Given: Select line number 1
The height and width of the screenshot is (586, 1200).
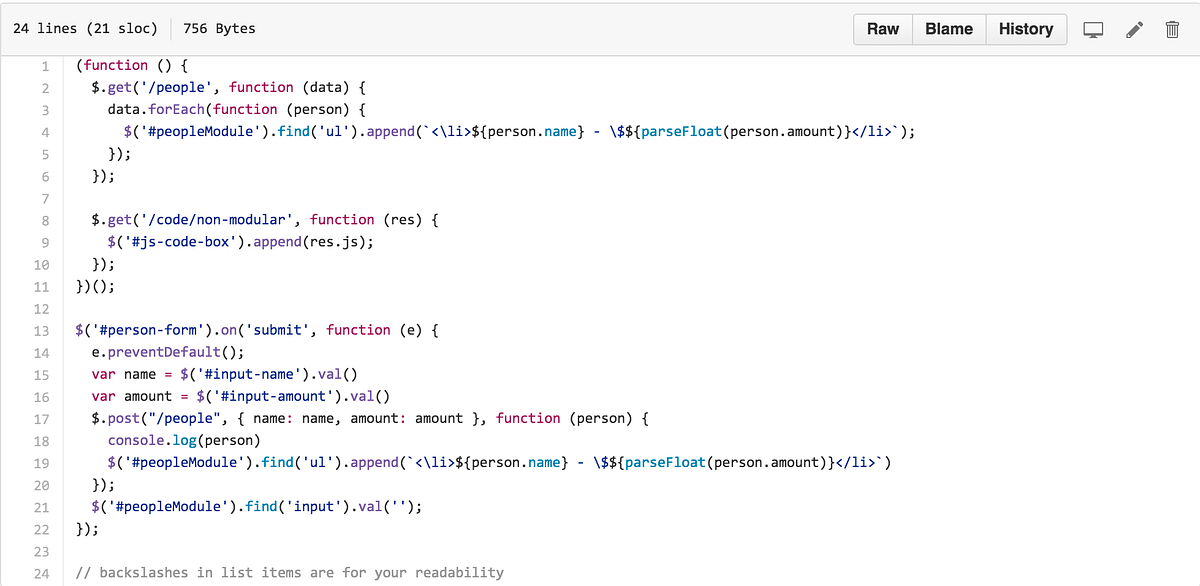Looking at the screenshot, I should tap(45, 65).
